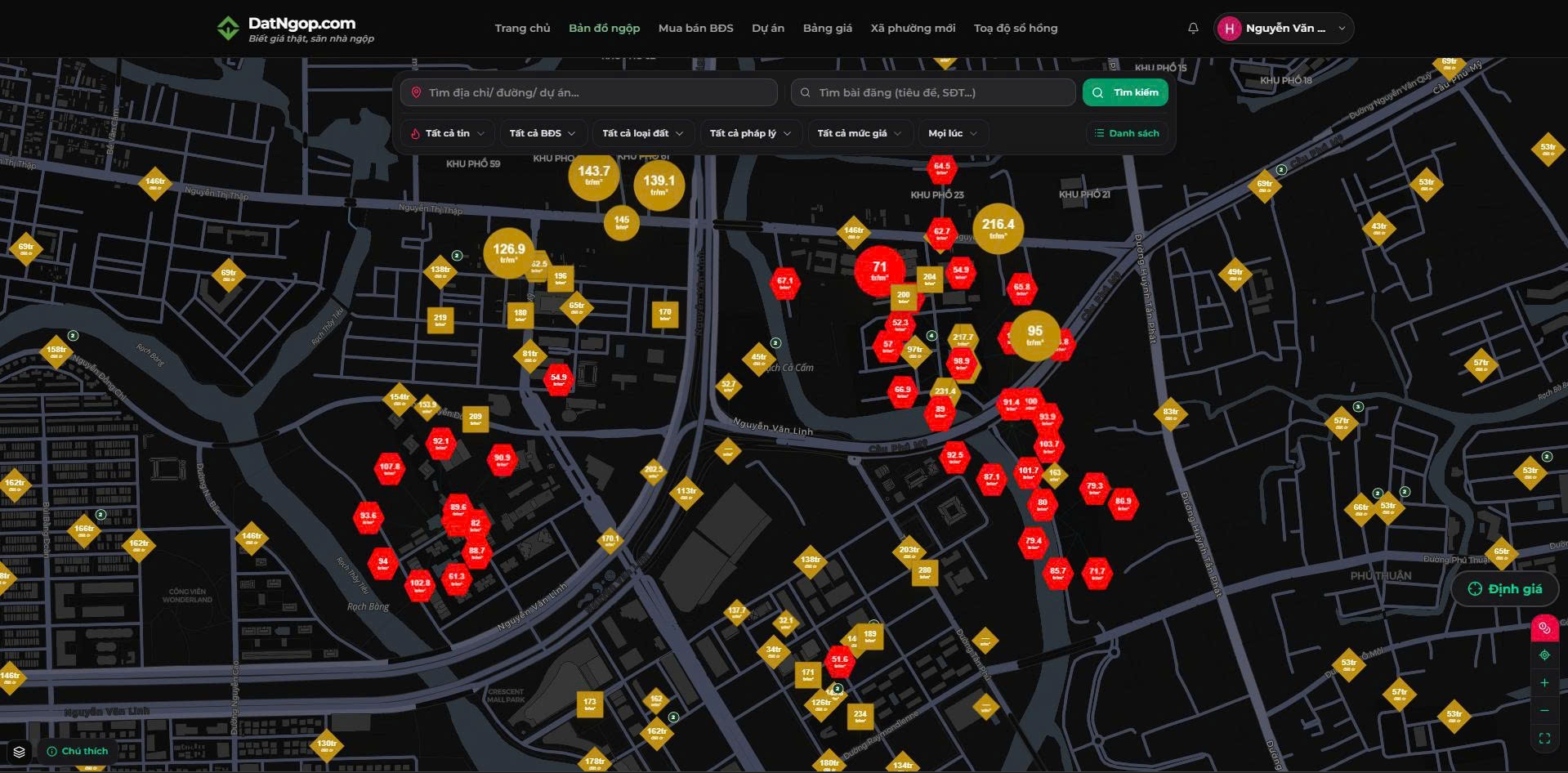The image size is (1568, 773).
Task: Expand the Tất cả pháp lý filter
Action: point(750,133)
